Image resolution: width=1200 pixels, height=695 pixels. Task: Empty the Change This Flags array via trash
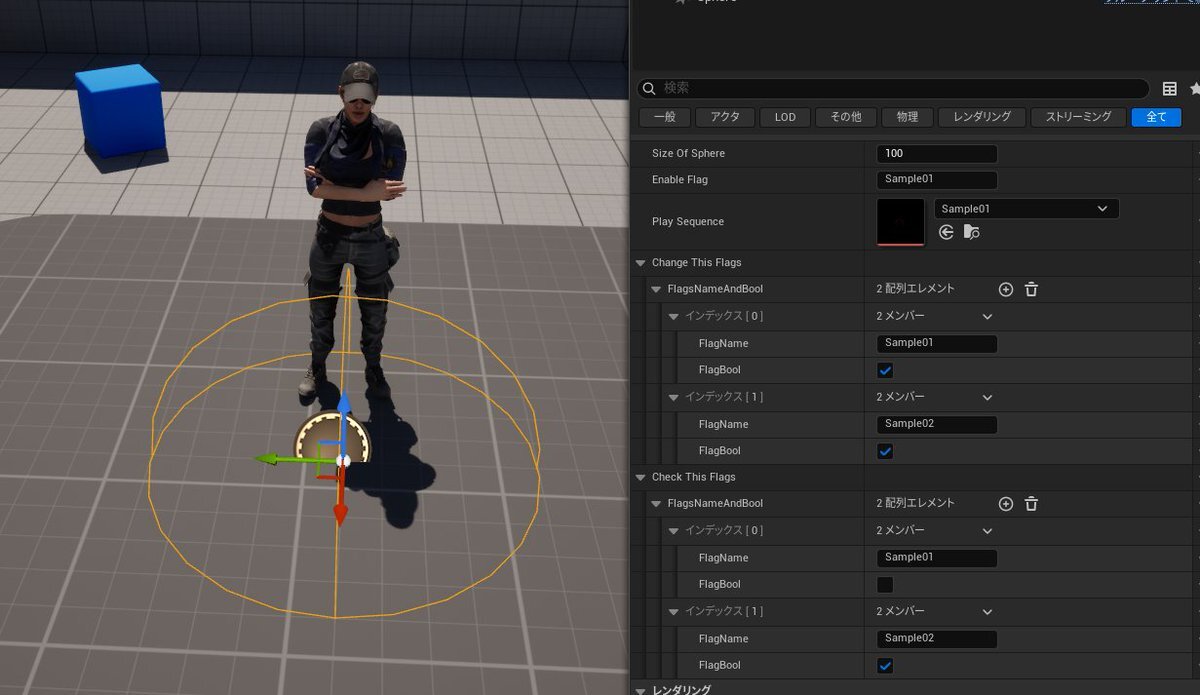(1031, 289)
